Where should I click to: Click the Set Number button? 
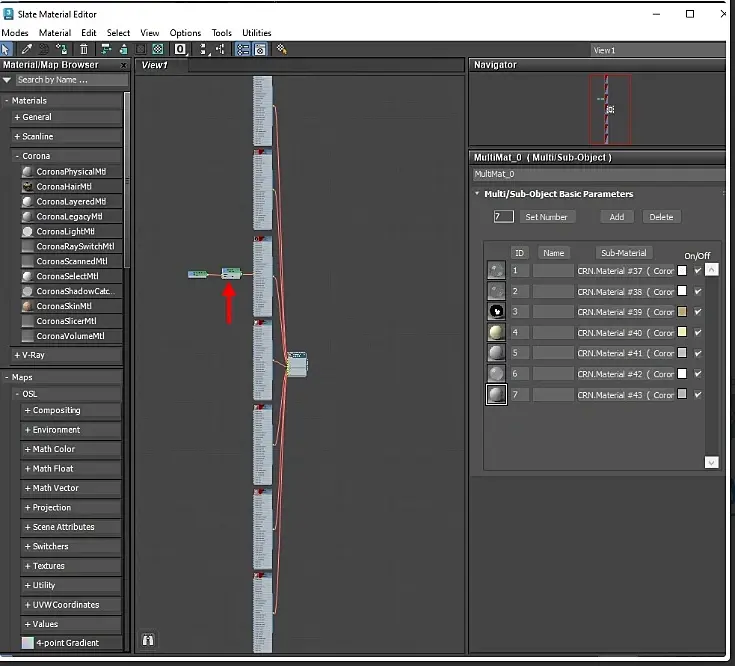(546, 217)
